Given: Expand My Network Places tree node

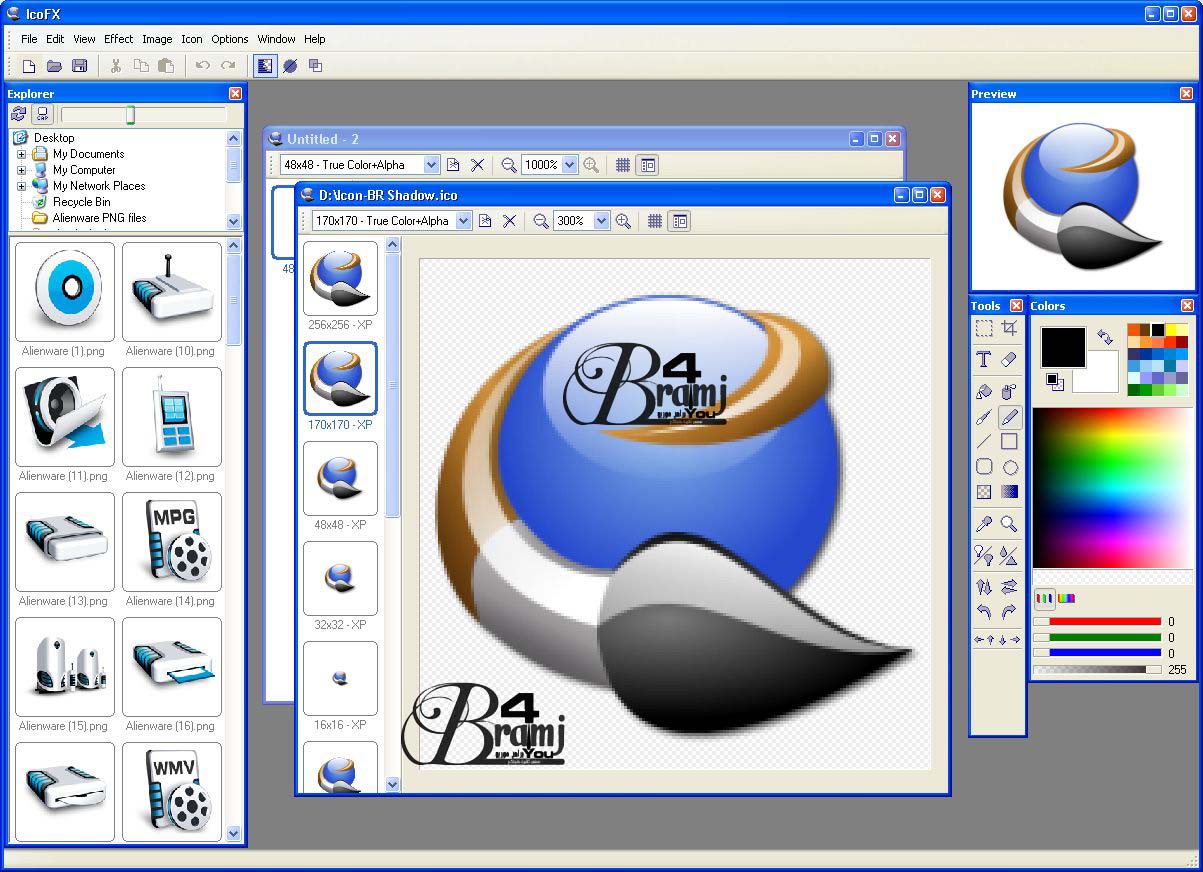Looking at the screenshot, I should [21, 186].
